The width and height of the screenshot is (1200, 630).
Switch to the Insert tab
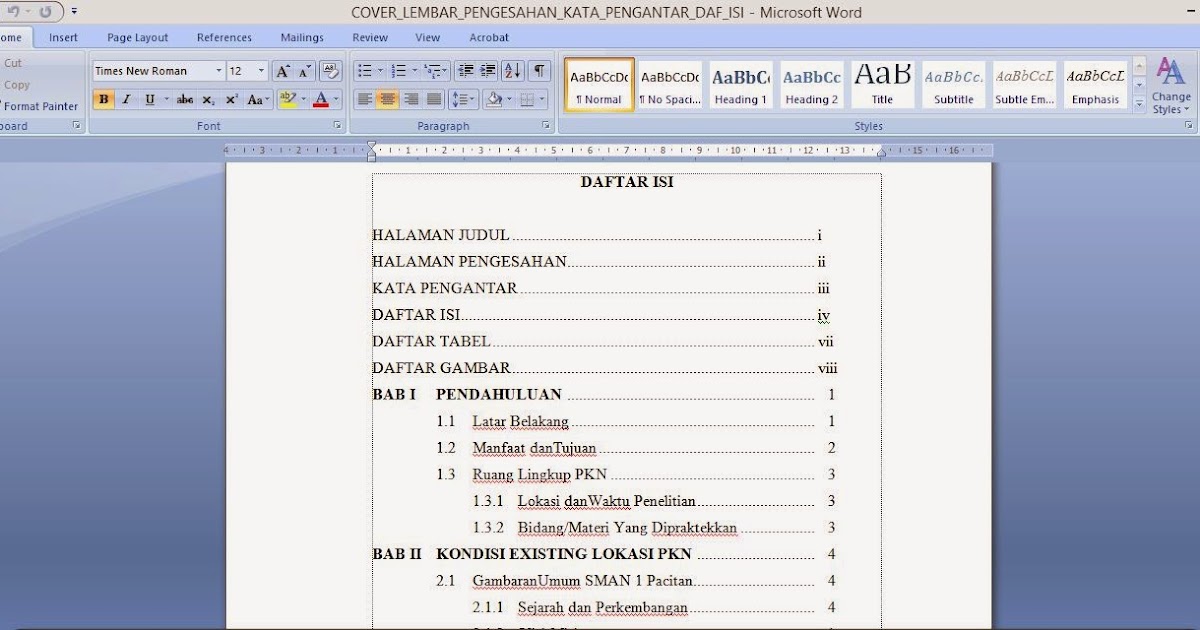point(64,37)
